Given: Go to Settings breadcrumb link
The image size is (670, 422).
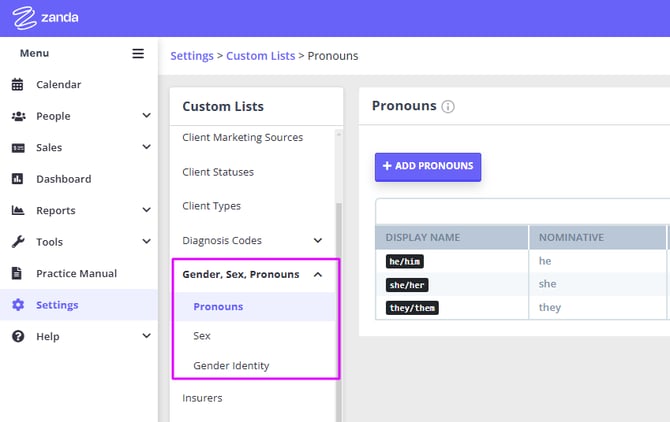Looking at the screenshot, I should (x=192, y=56).
